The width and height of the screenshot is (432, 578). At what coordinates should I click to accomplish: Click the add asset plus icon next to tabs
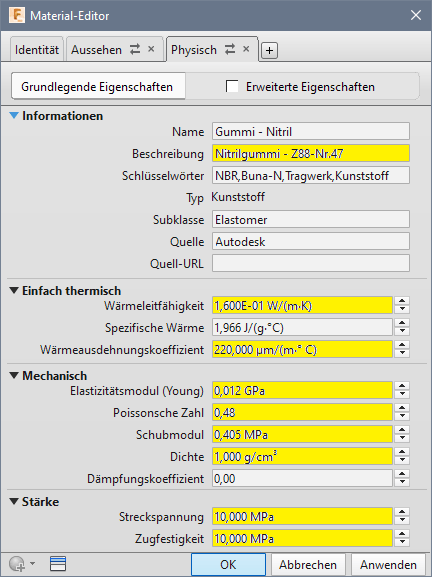tap(269, 50)
